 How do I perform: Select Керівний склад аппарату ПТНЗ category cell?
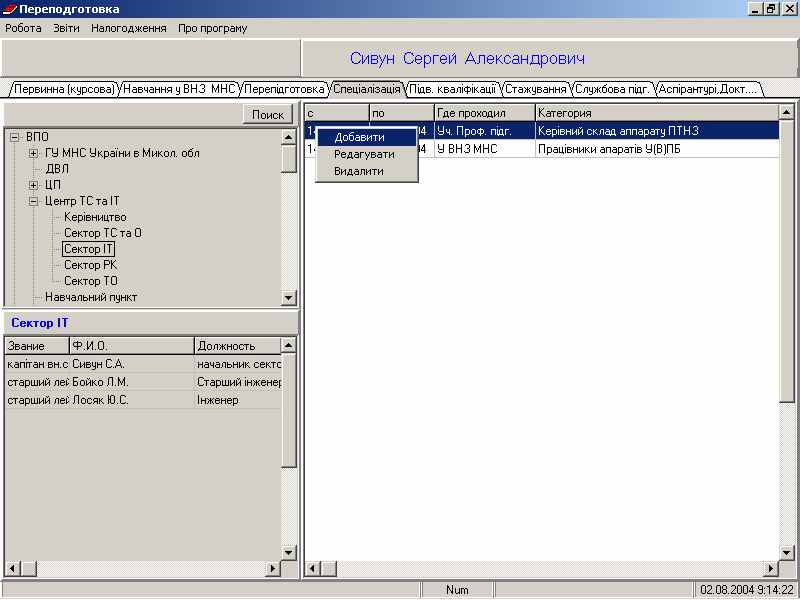[x=657, y=131]
